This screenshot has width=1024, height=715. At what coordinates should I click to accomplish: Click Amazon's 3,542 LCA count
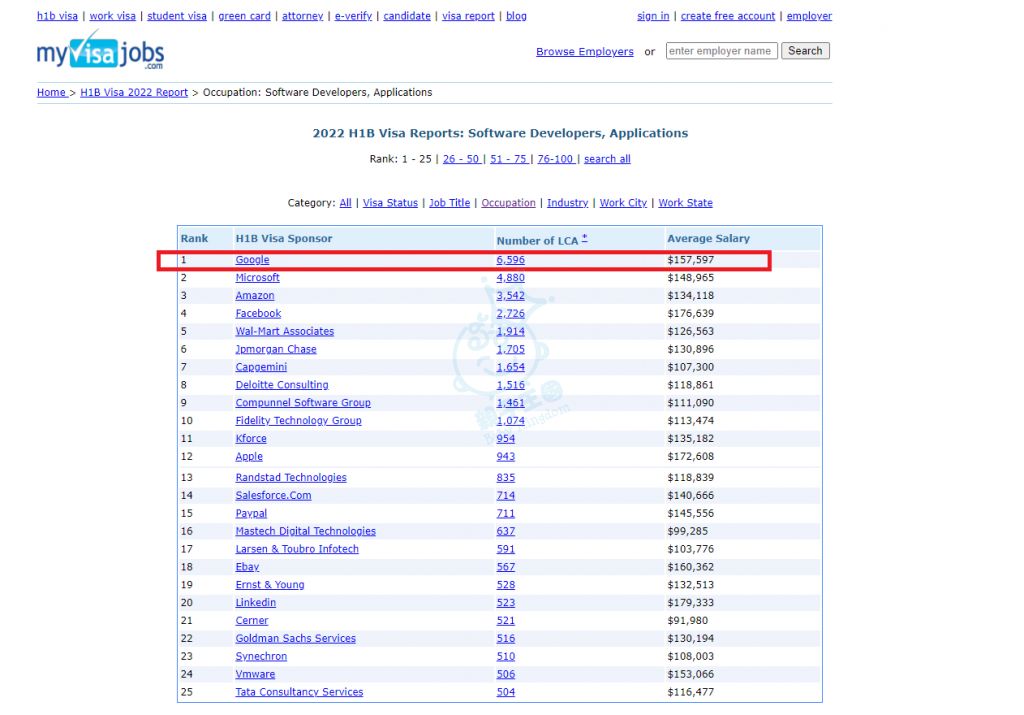click(510, 295)
